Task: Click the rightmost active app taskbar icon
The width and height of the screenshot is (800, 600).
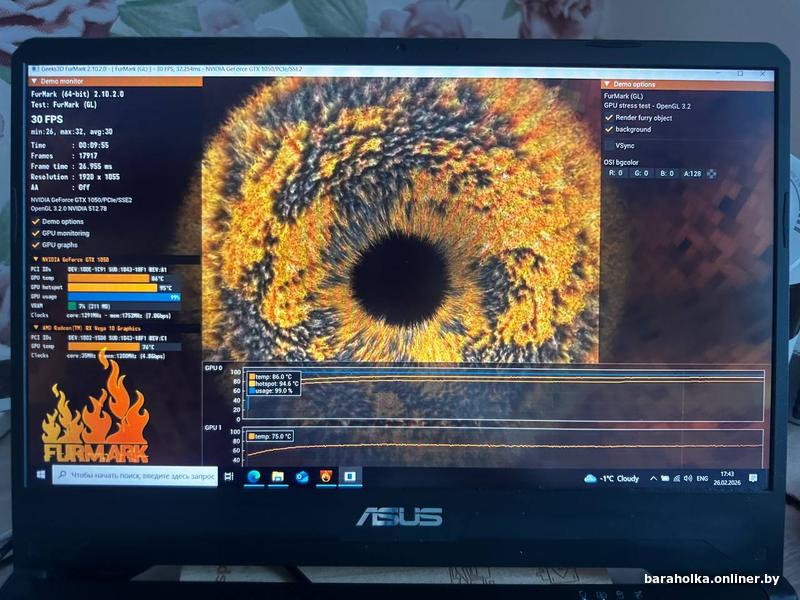Action: pyautogui.click(x=350, y=477)
